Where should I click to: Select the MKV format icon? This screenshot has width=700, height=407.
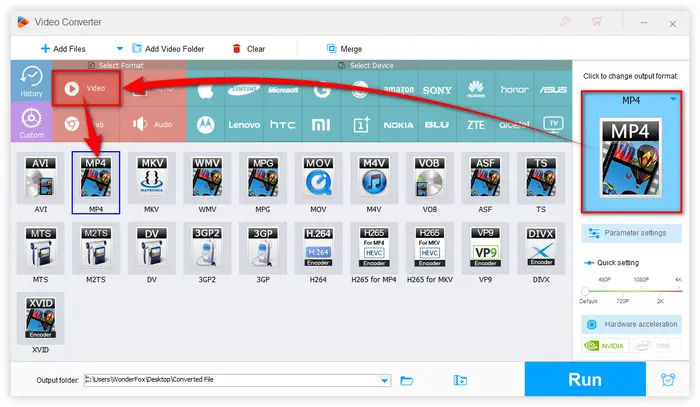click(x=152, y=178)
